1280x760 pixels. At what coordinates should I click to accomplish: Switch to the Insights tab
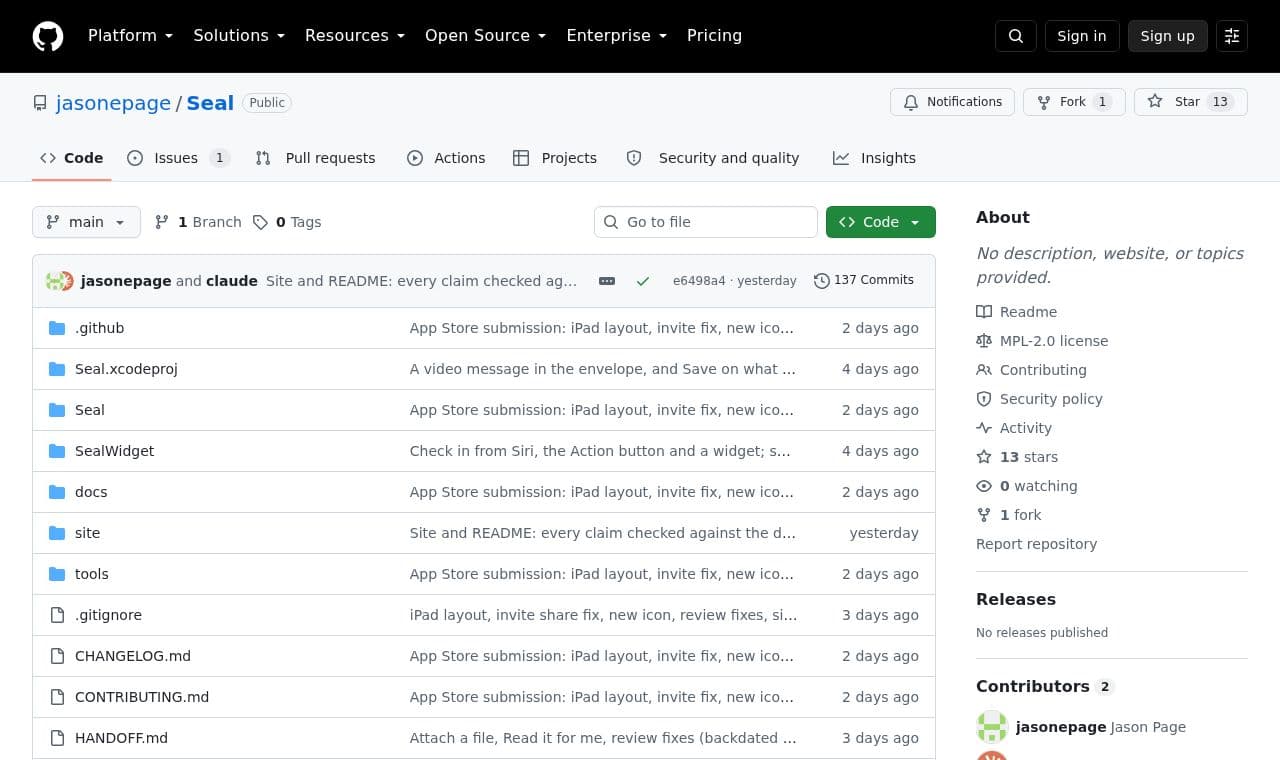[x=874, y=158]
